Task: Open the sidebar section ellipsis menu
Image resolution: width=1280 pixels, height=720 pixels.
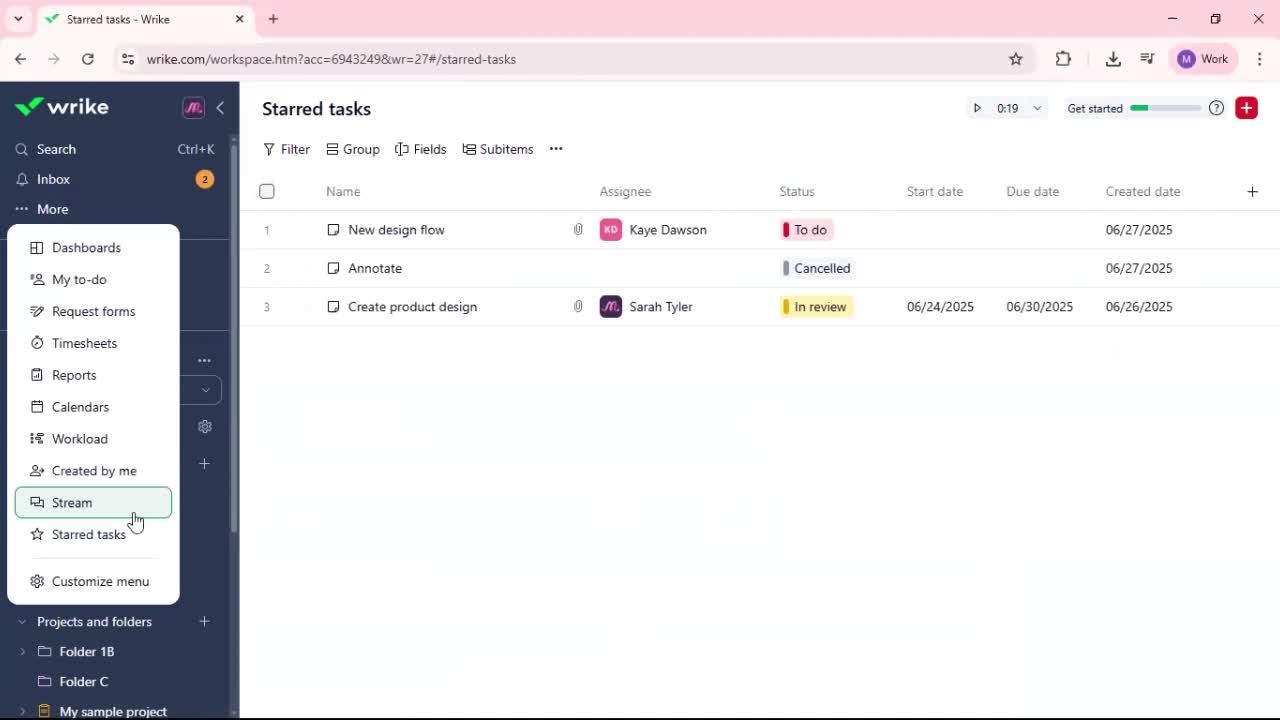Action: click(204, 360)
